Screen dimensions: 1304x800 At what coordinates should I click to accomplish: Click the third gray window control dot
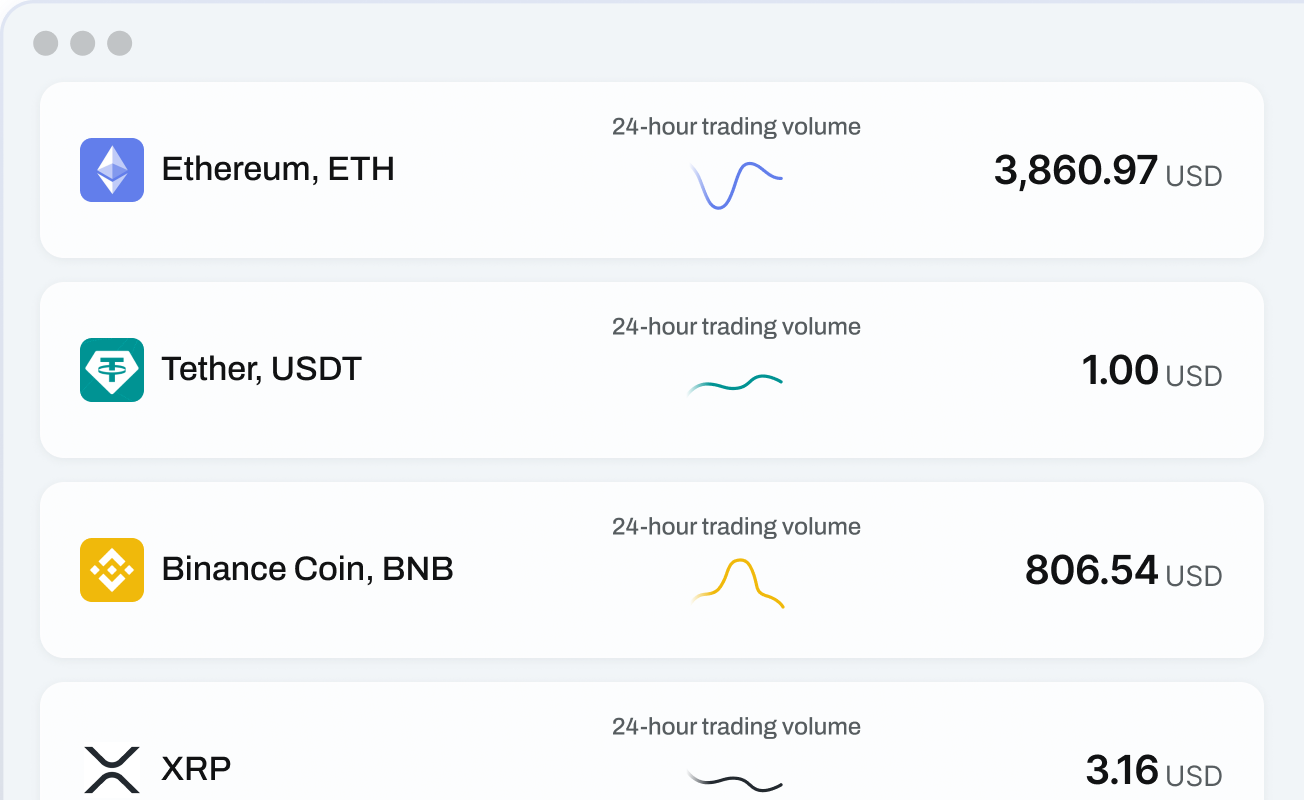tap(120, 43)
